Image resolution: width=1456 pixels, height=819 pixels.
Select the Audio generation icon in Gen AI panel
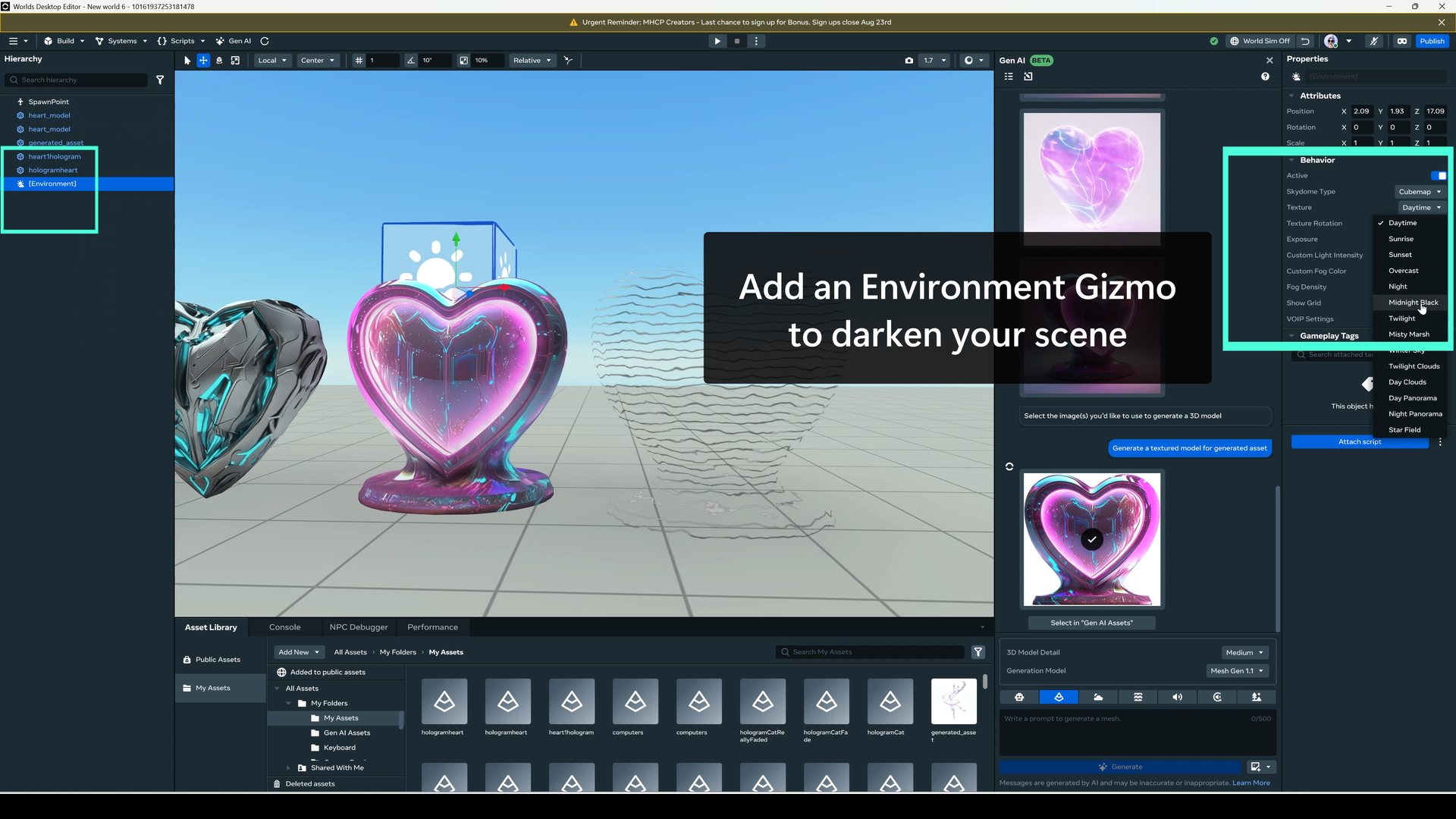pos(1177,697)
